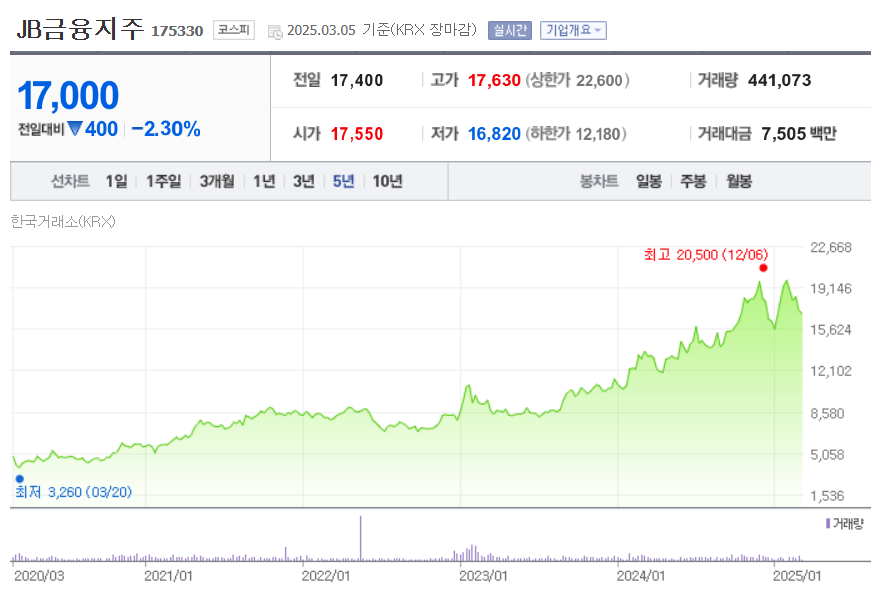
Task: Click the 2024/01 x-axis label
Action: tap(640, 576)
